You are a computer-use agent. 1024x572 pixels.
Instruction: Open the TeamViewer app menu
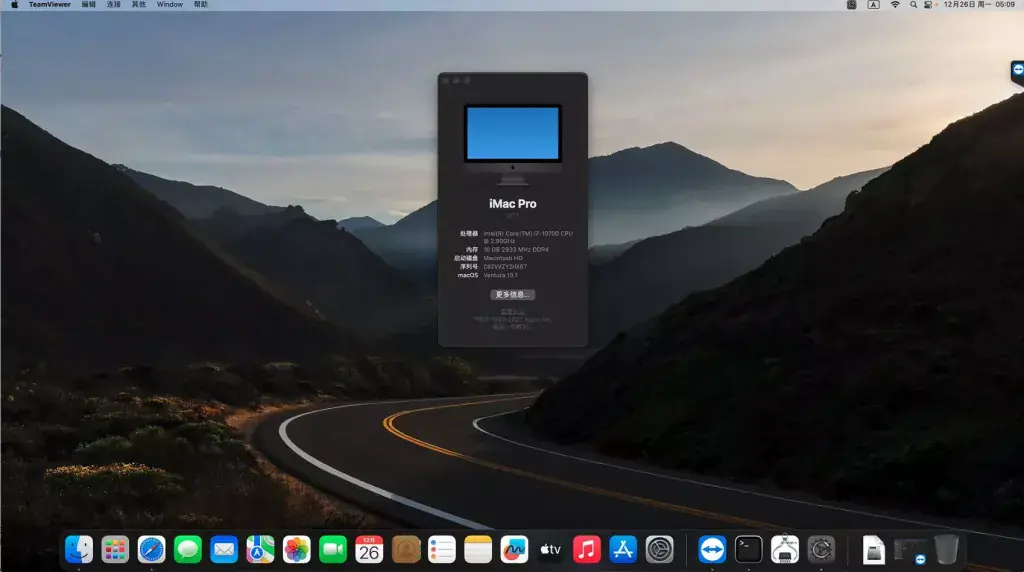pyautogui.click(x=50, y=5)
